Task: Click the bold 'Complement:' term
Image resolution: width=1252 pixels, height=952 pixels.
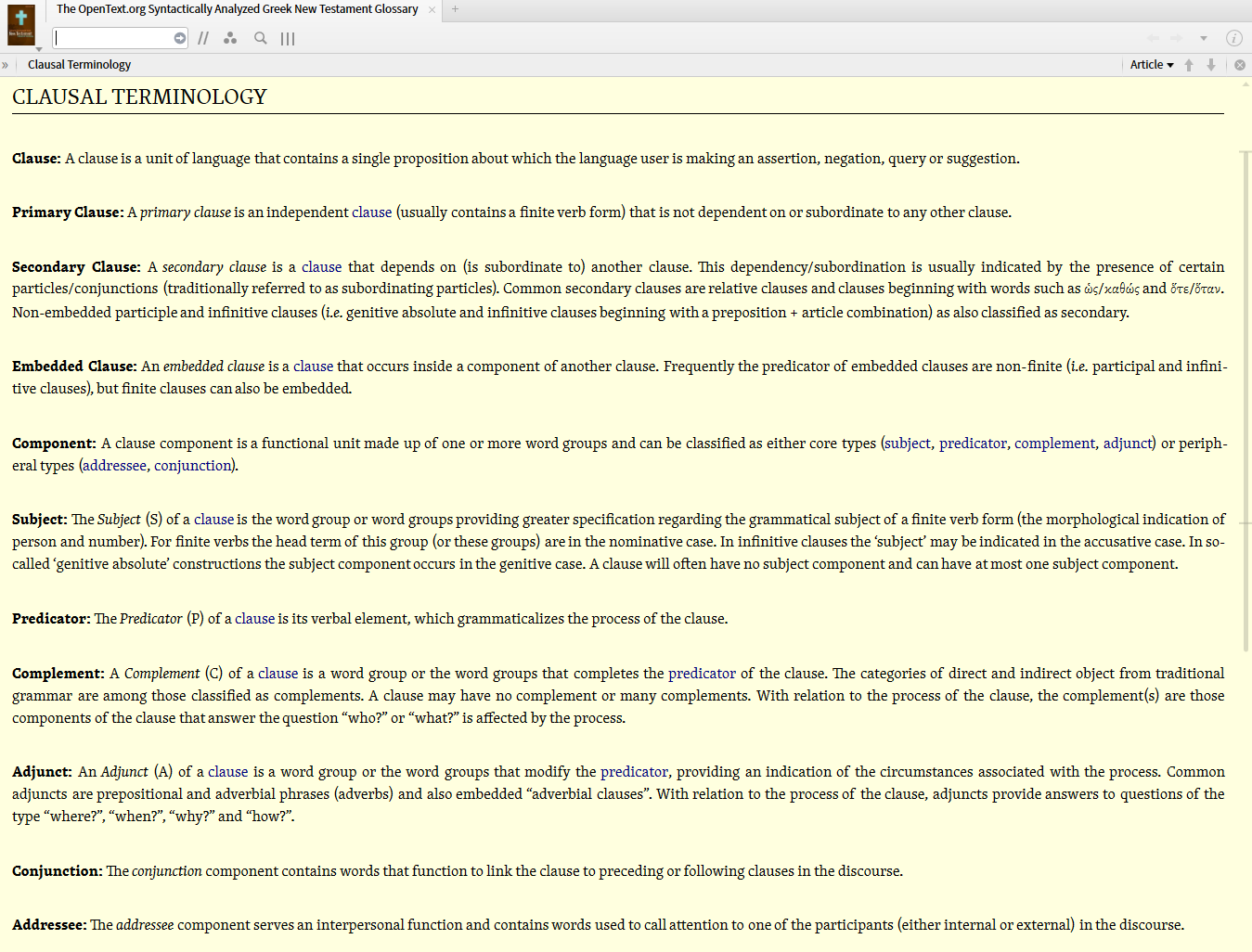Action: coord(58,674)
